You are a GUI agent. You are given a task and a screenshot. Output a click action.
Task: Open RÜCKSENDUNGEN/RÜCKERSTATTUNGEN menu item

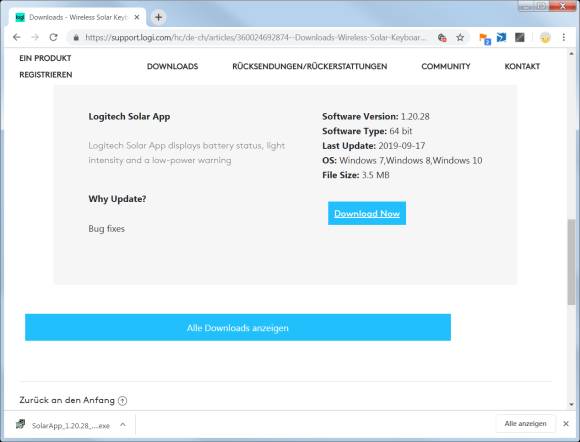(310, 66)
